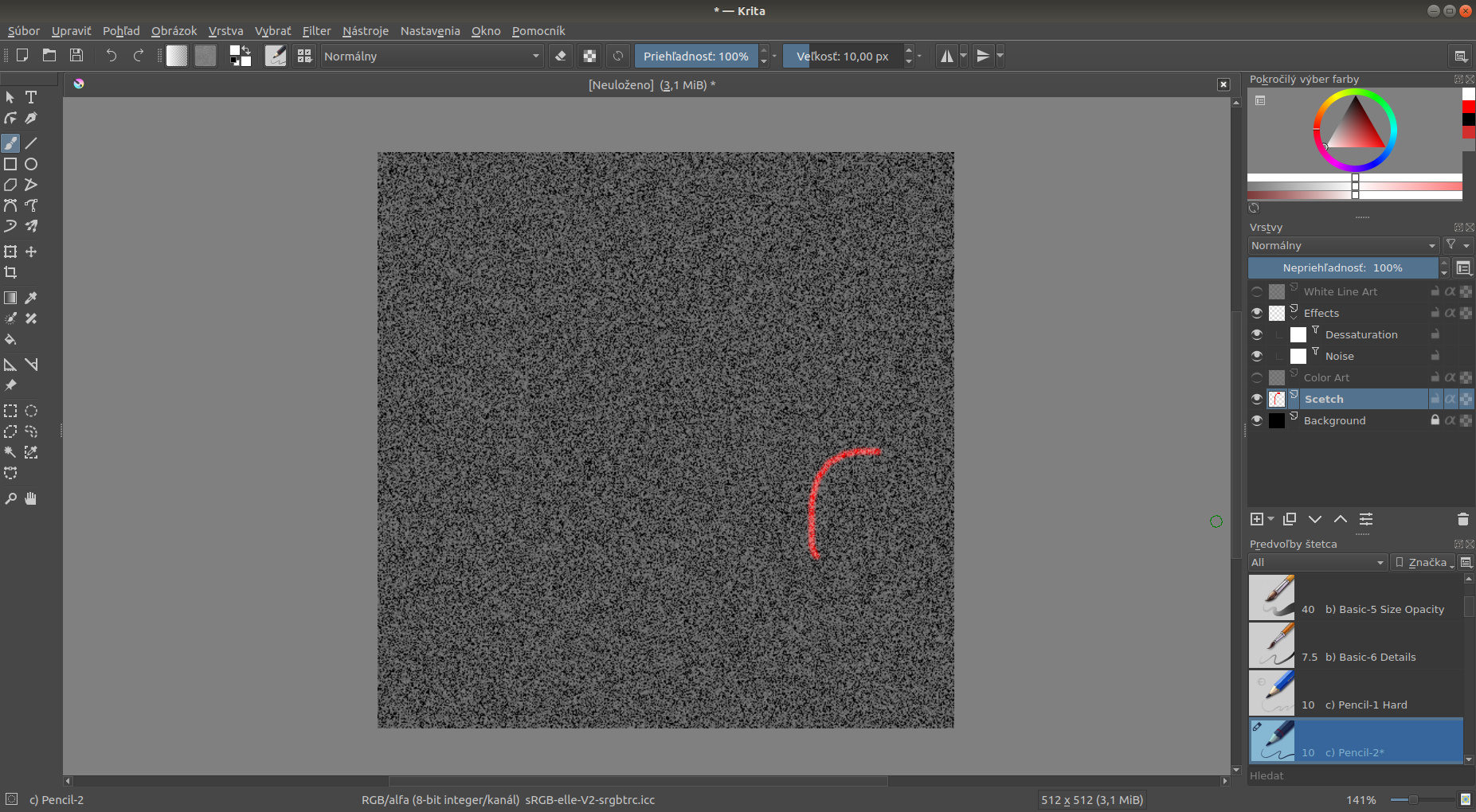Open the Filter menu

pyautogui.click(x=316, y=31)
